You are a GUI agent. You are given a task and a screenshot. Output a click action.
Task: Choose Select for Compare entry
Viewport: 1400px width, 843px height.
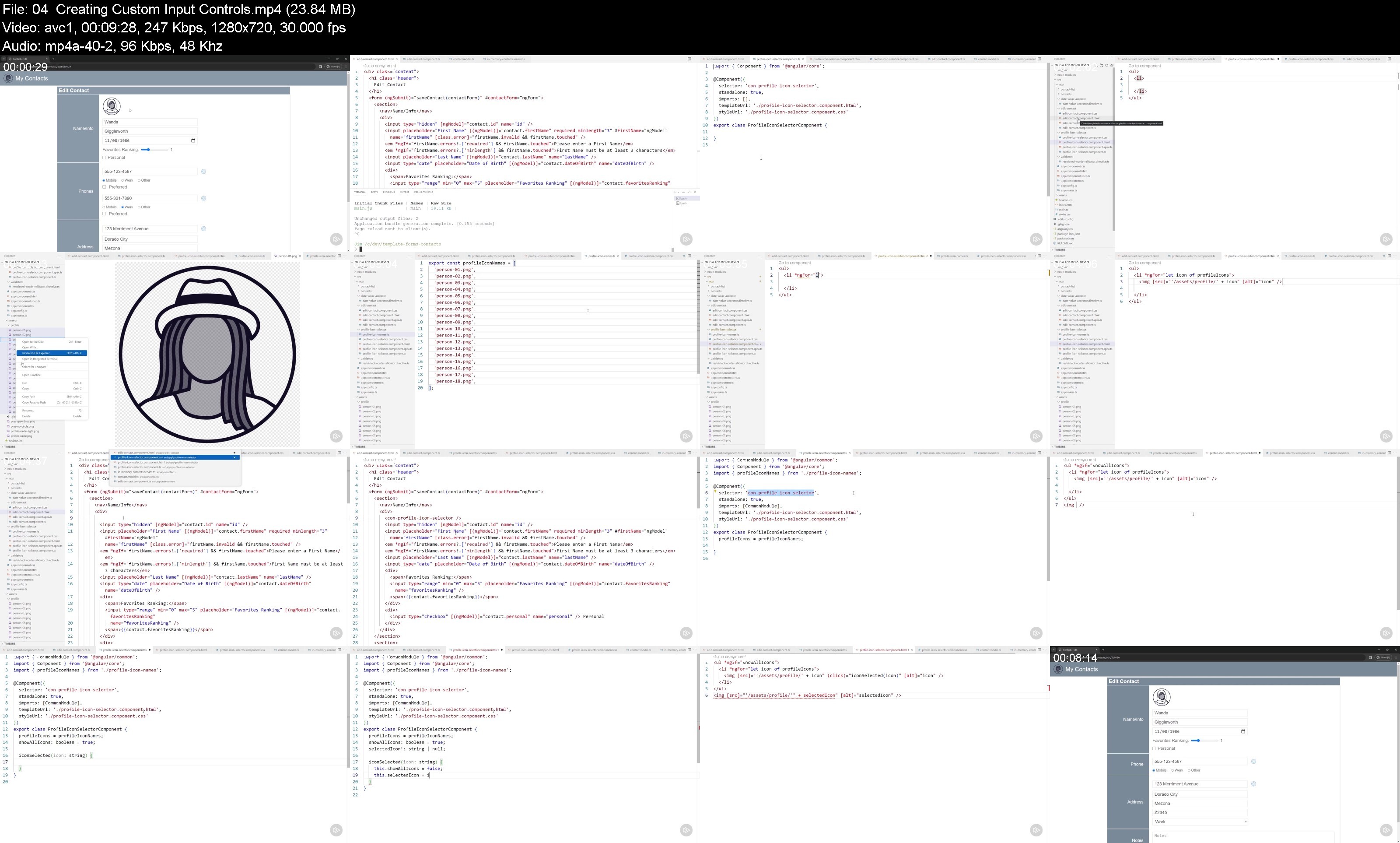click(52, 367)
